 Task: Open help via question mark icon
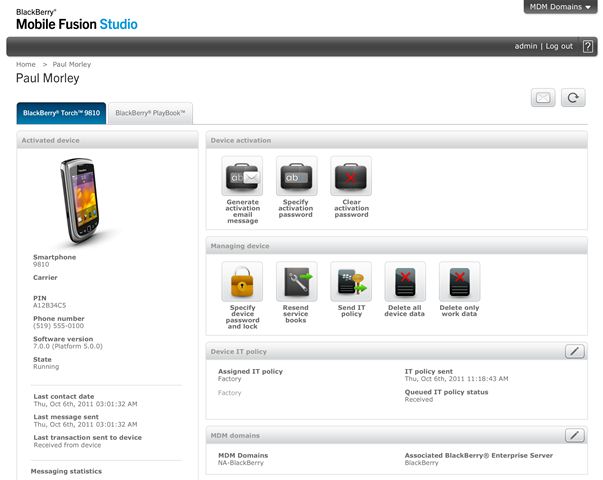coord(588,47)
